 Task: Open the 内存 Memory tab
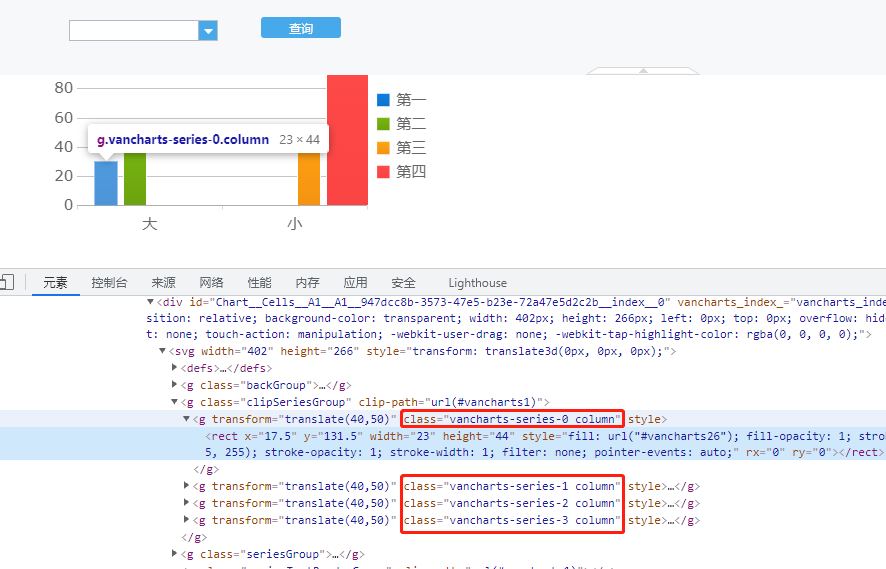pos(307,283)
